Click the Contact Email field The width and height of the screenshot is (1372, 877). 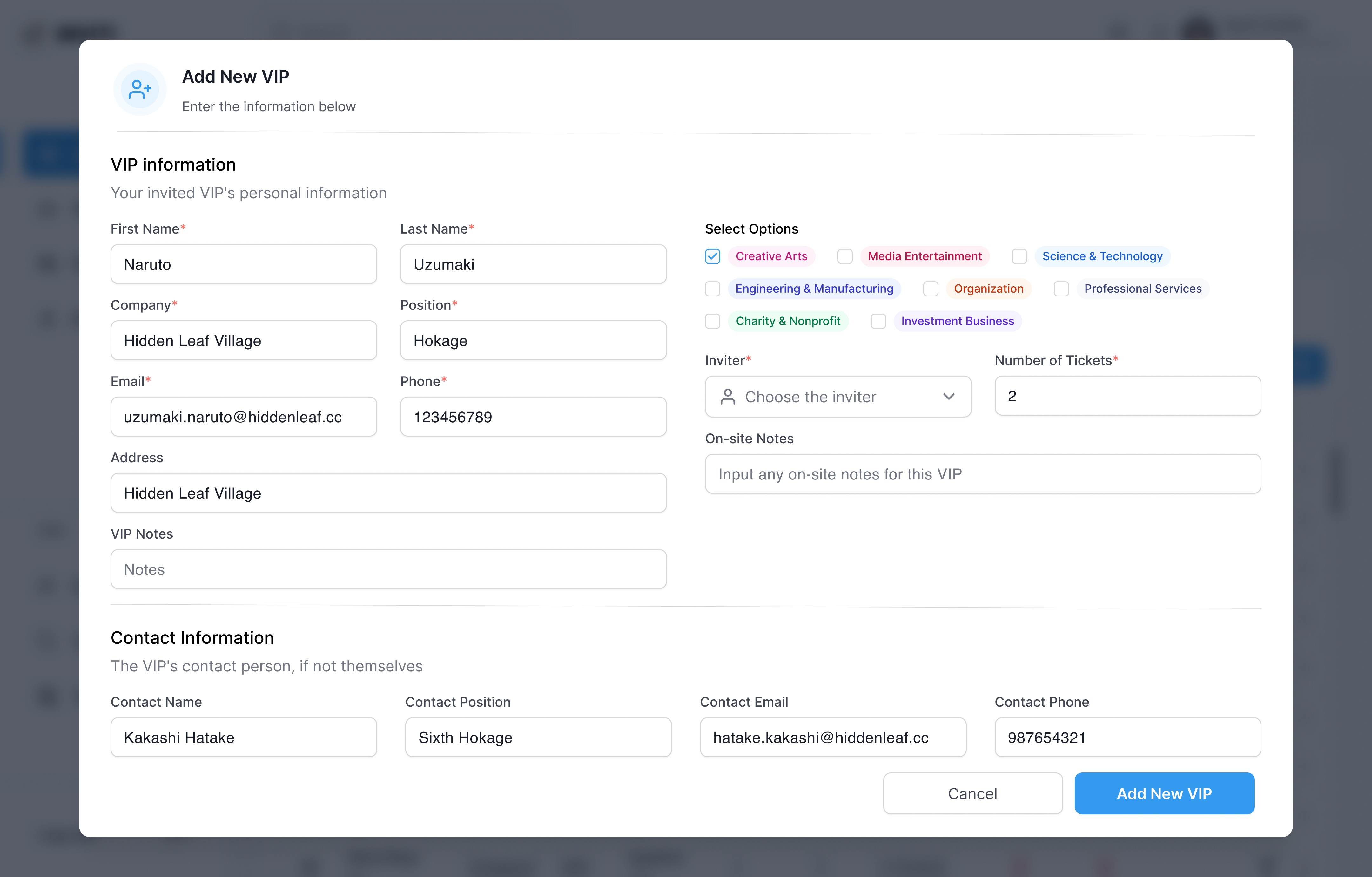[x=832, y=737]
